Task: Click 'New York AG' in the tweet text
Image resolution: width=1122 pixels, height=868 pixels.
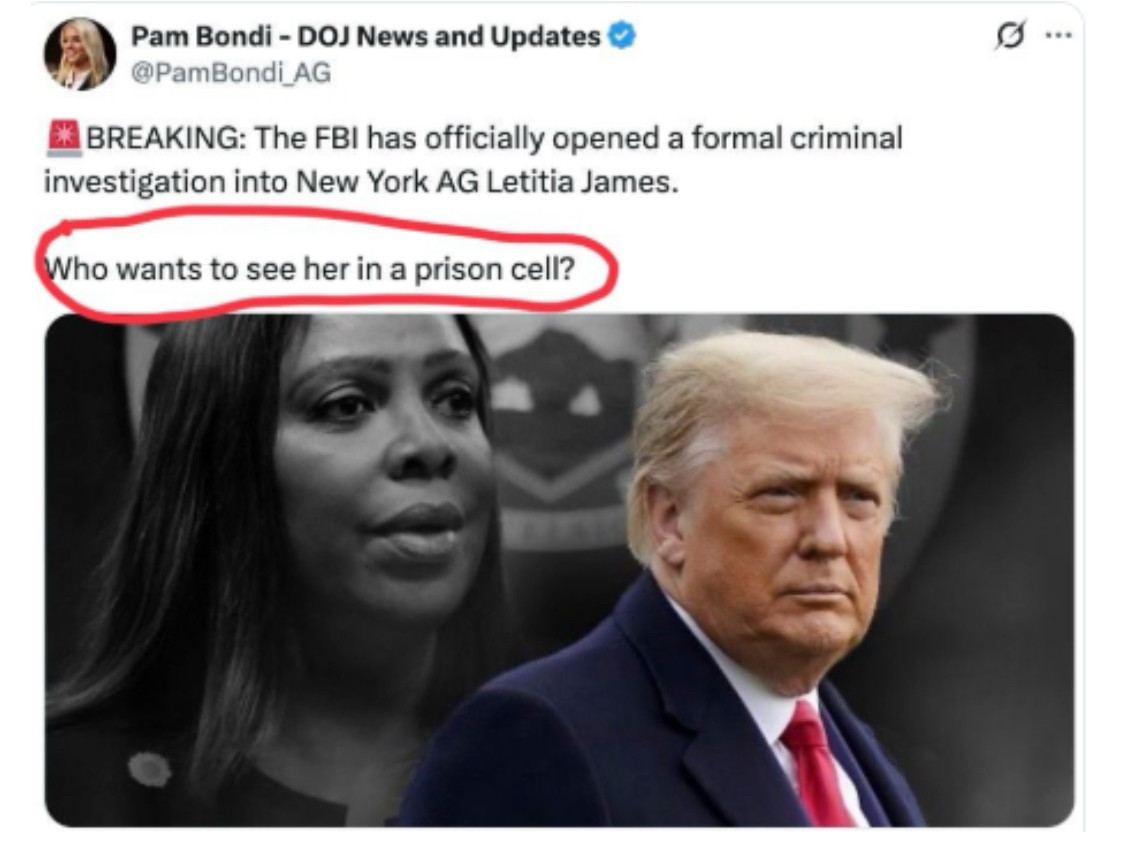Action: [x=386, y=182]
